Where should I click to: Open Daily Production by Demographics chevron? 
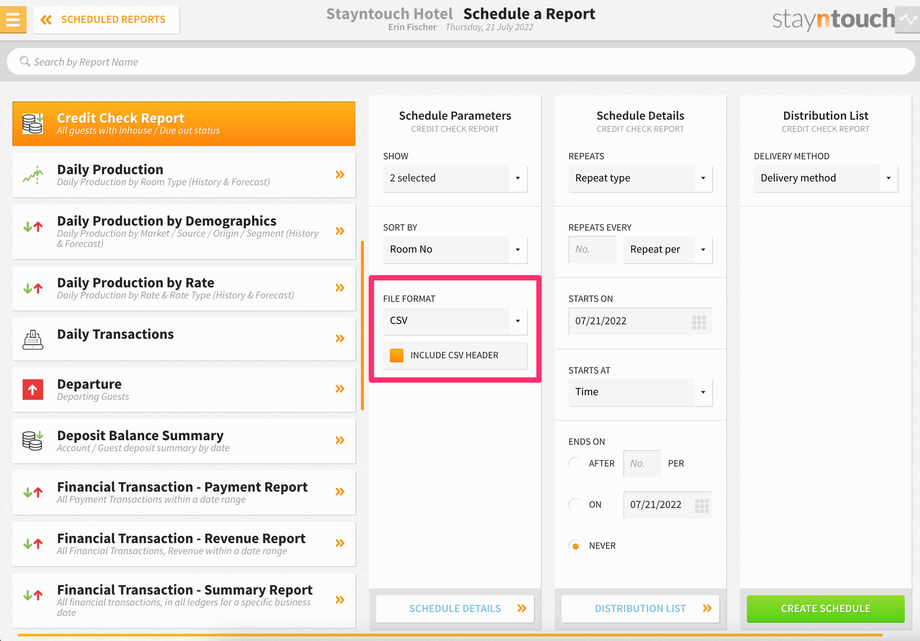pos(340,231)
